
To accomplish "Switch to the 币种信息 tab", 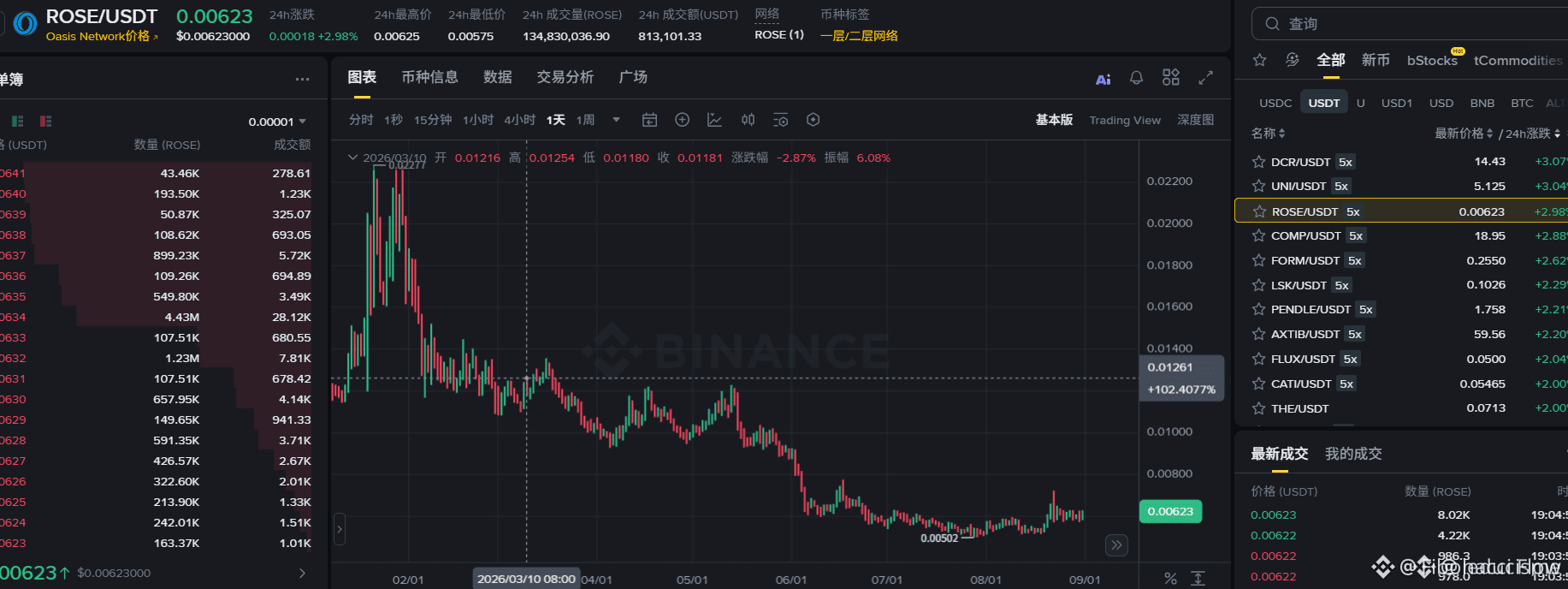I will 430,77.
